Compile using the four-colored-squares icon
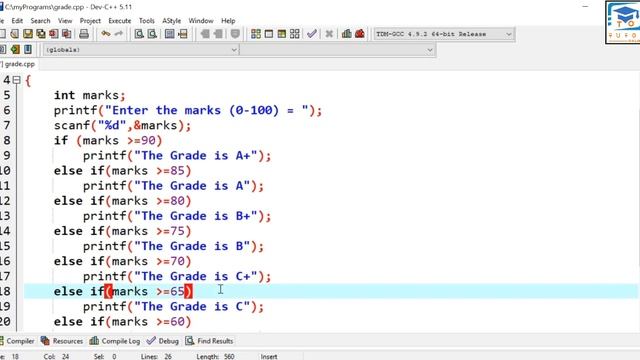The width and height of the screenshot is (640, 360). point(256,34)
